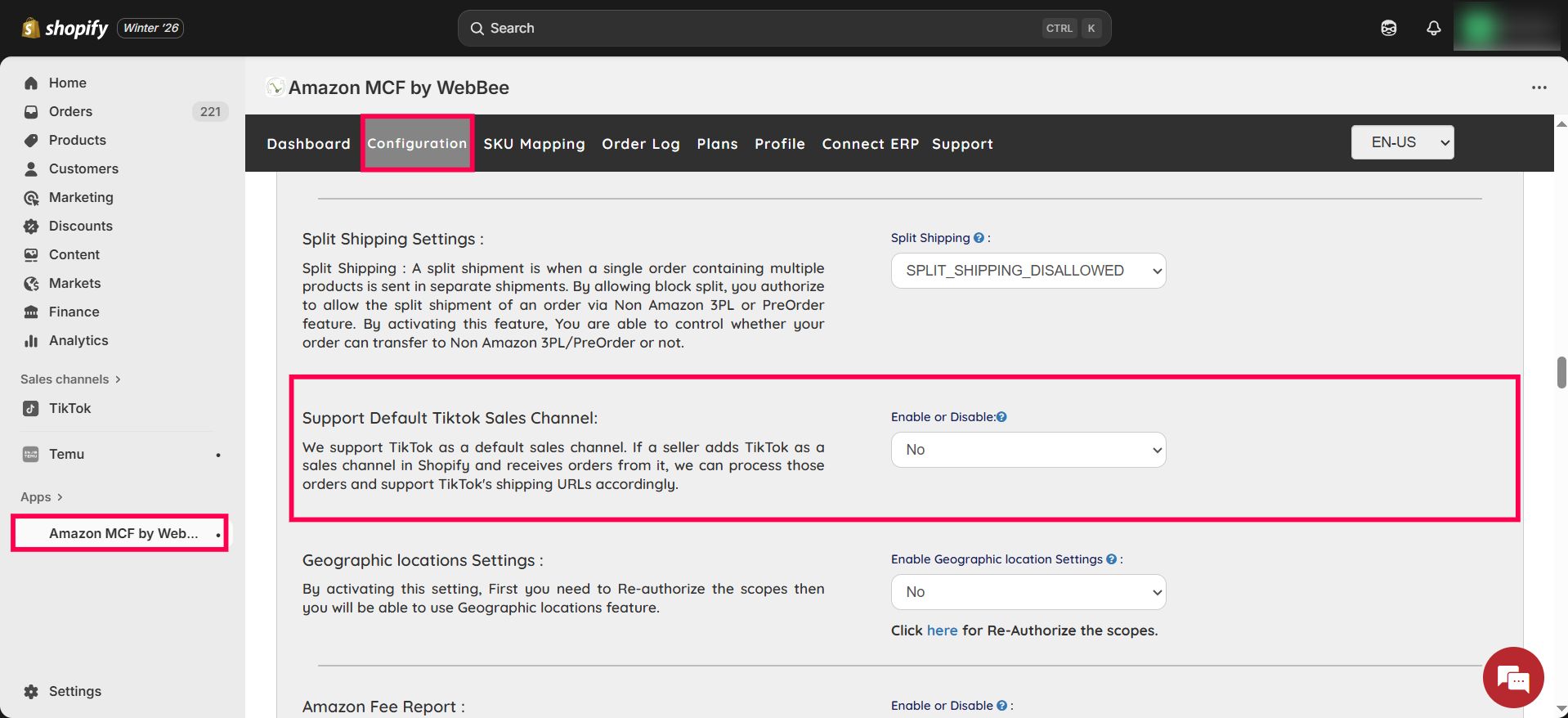This screenshot has height=718, width=1568.
Task: Change the EN-US language selector
Action: pyautogui.click(x=1402, y=142)
